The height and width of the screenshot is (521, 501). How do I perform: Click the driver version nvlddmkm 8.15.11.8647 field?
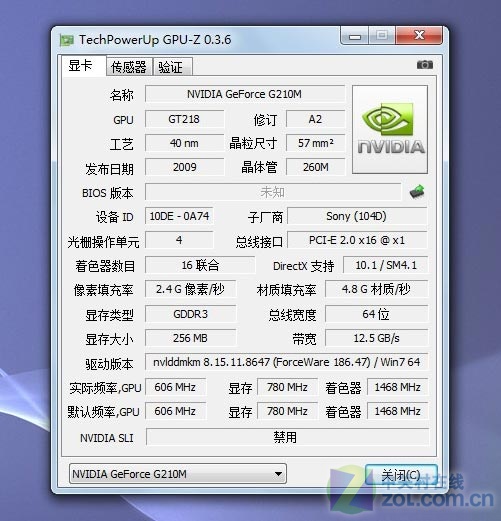(287, 362)
